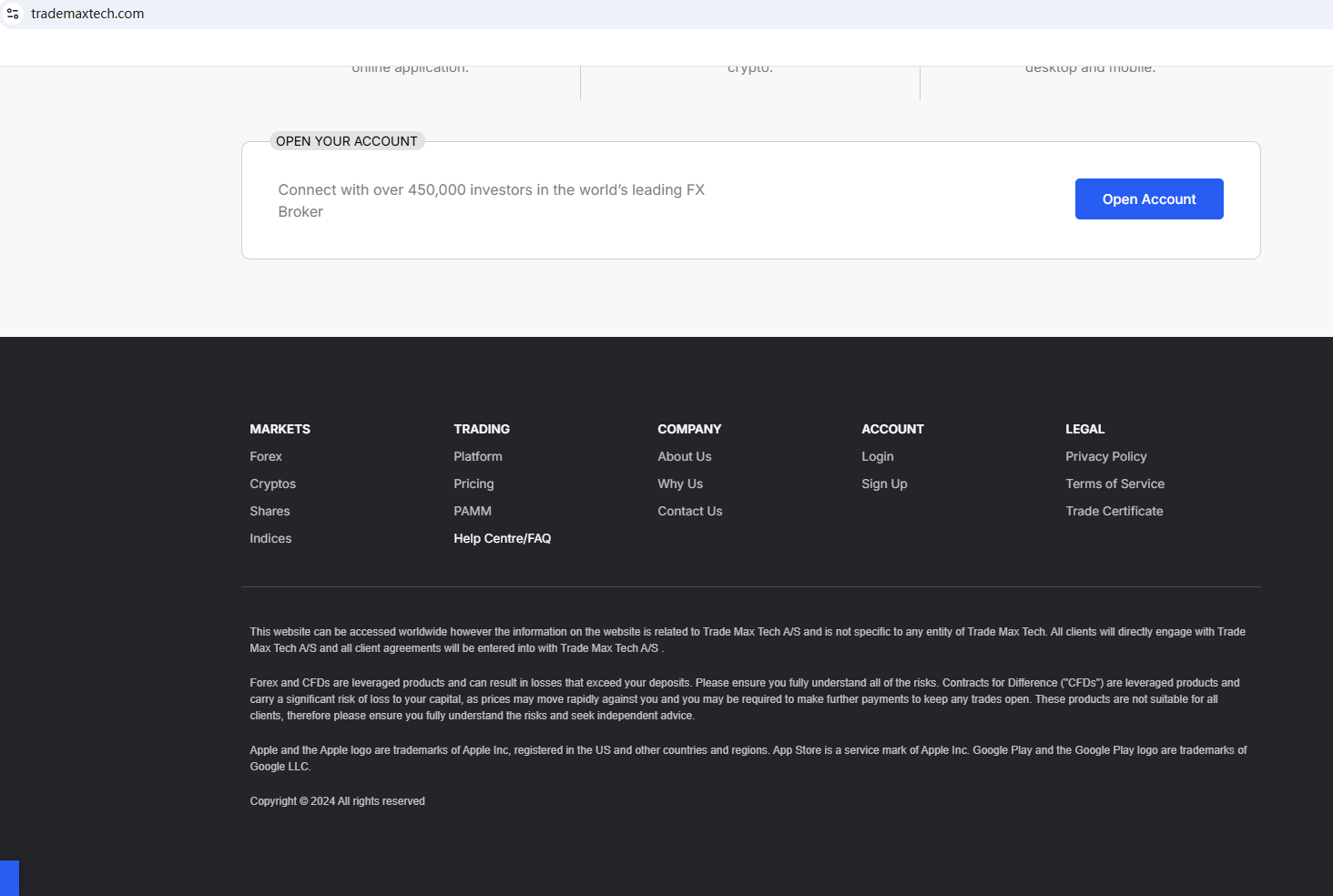Open the trading Platform link
This screenshot has height=896, width=1333.
[x=477, y=456]
